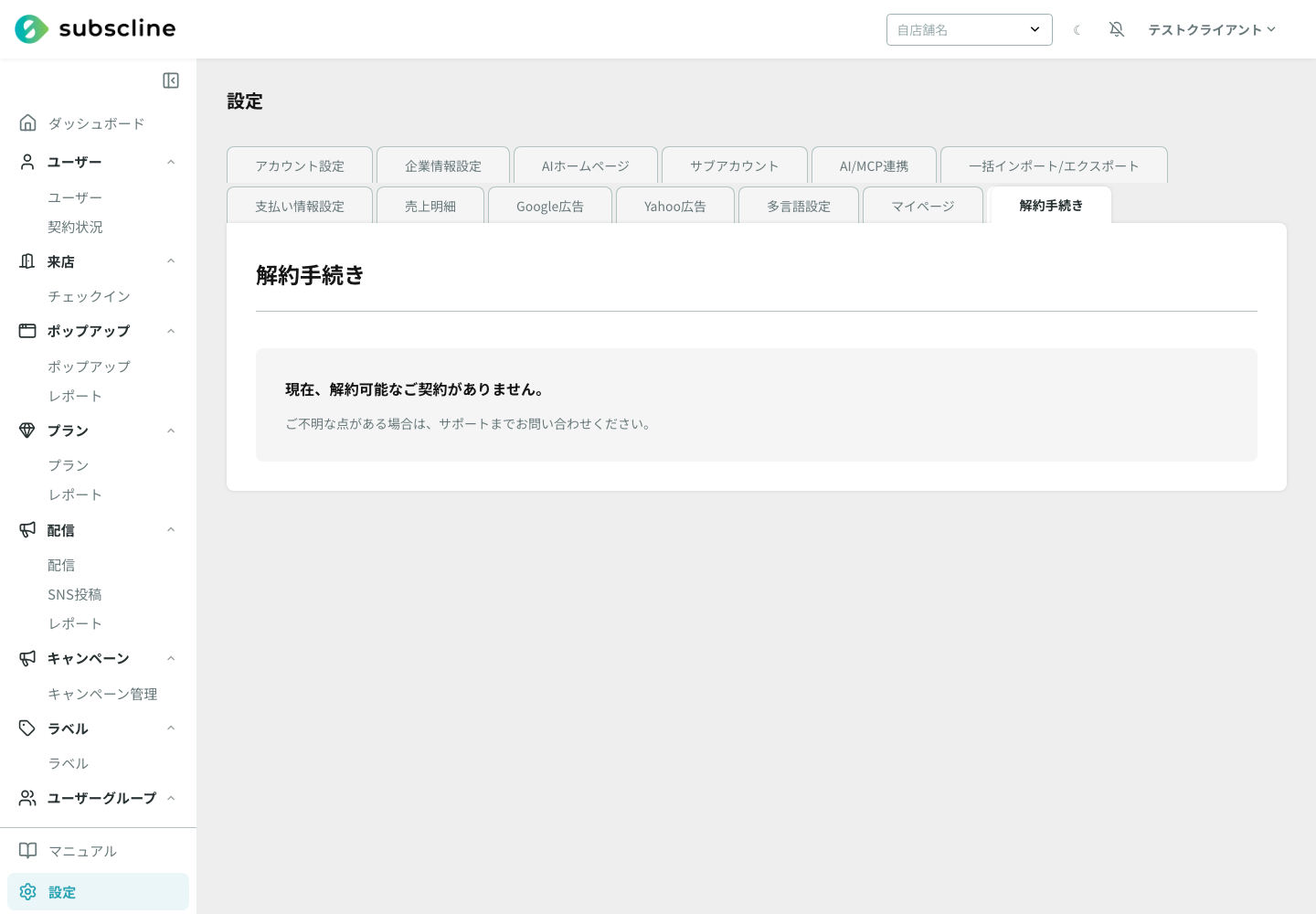Open ポップアップ sub-item in sidebar
The width and height of the screenshot is (1316, 914).
tap(89, 367)
